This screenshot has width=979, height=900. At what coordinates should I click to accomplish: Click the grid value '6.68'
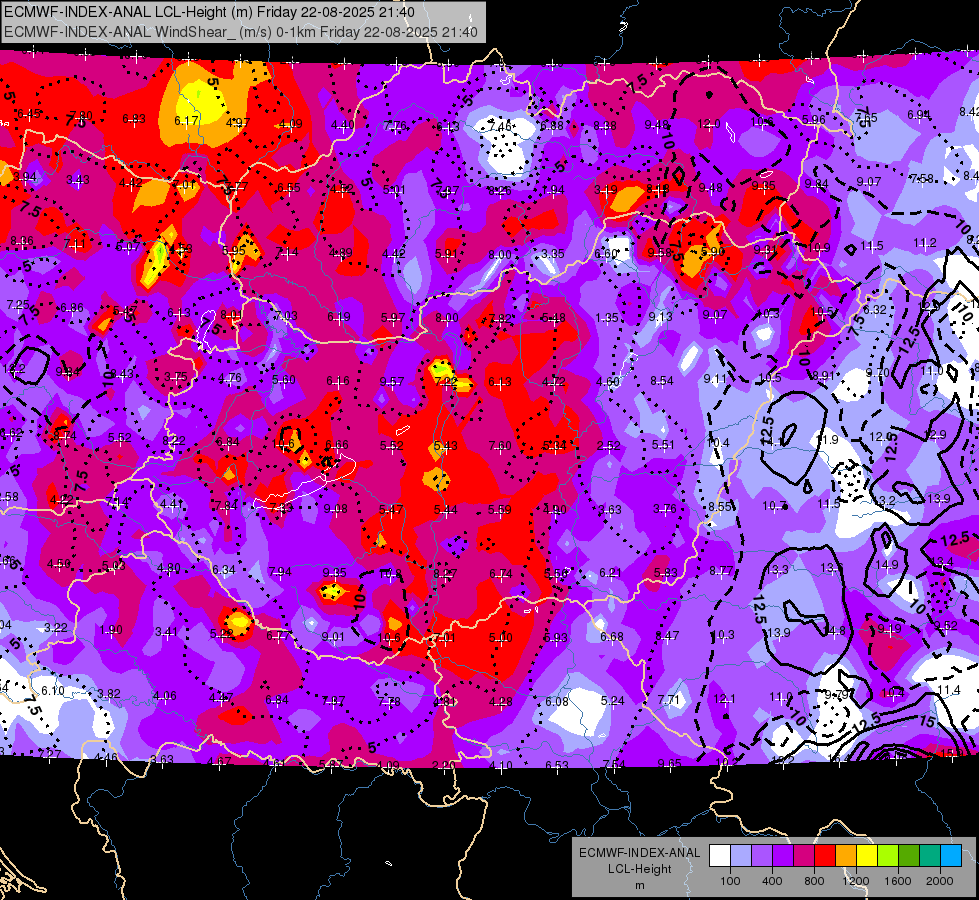pos(611,636)
